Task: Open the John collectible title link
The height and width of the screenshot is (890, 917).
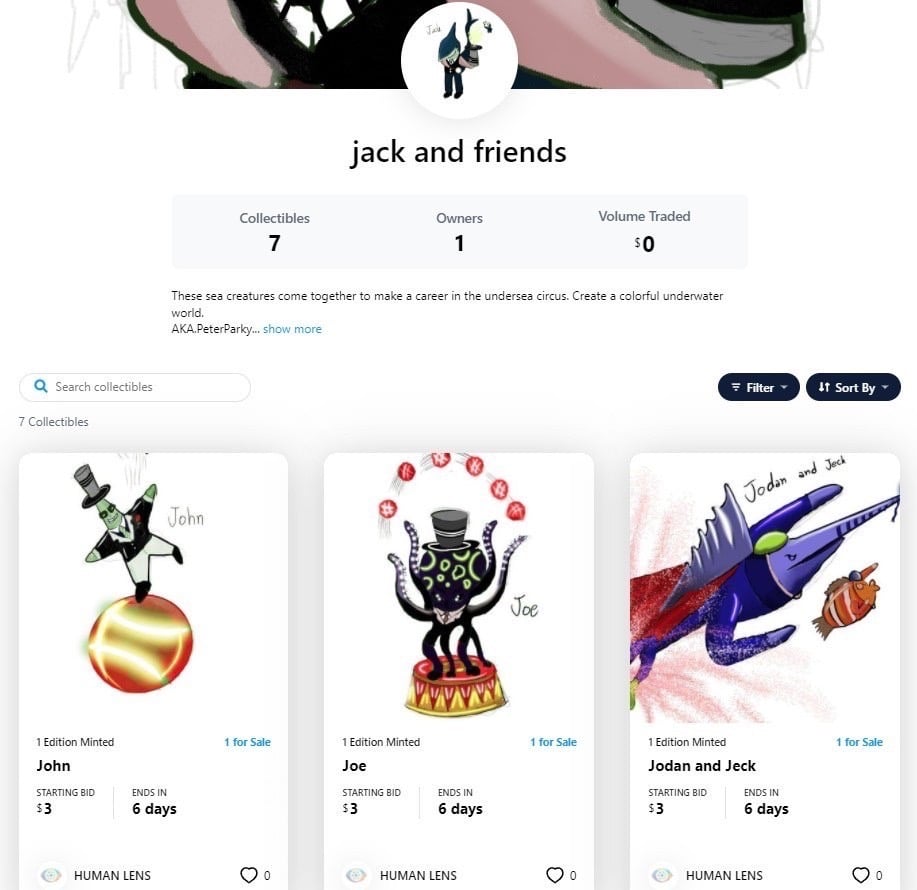Action: coord(53,765)
